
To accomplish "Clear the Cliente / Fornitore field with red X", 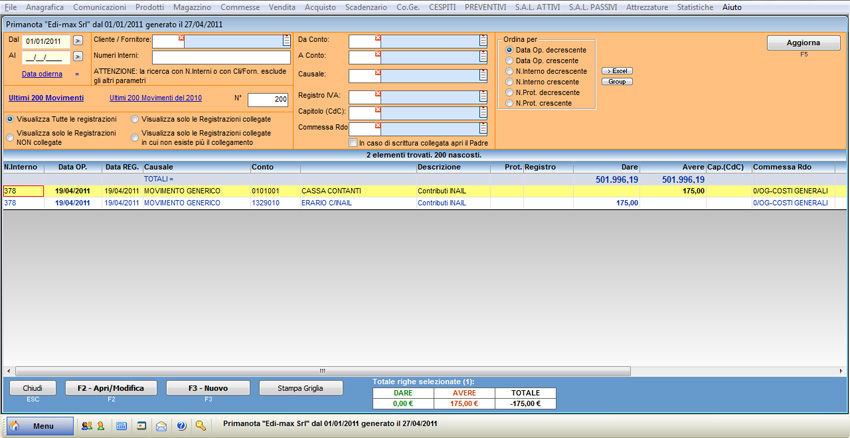I will 181,39.
